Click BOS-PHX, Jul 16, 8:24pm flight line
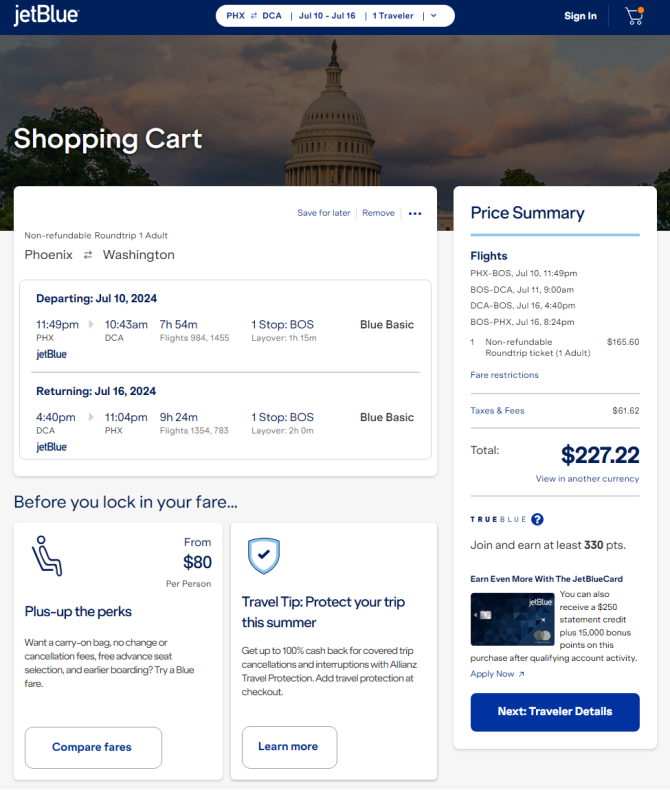 (522, 322)
